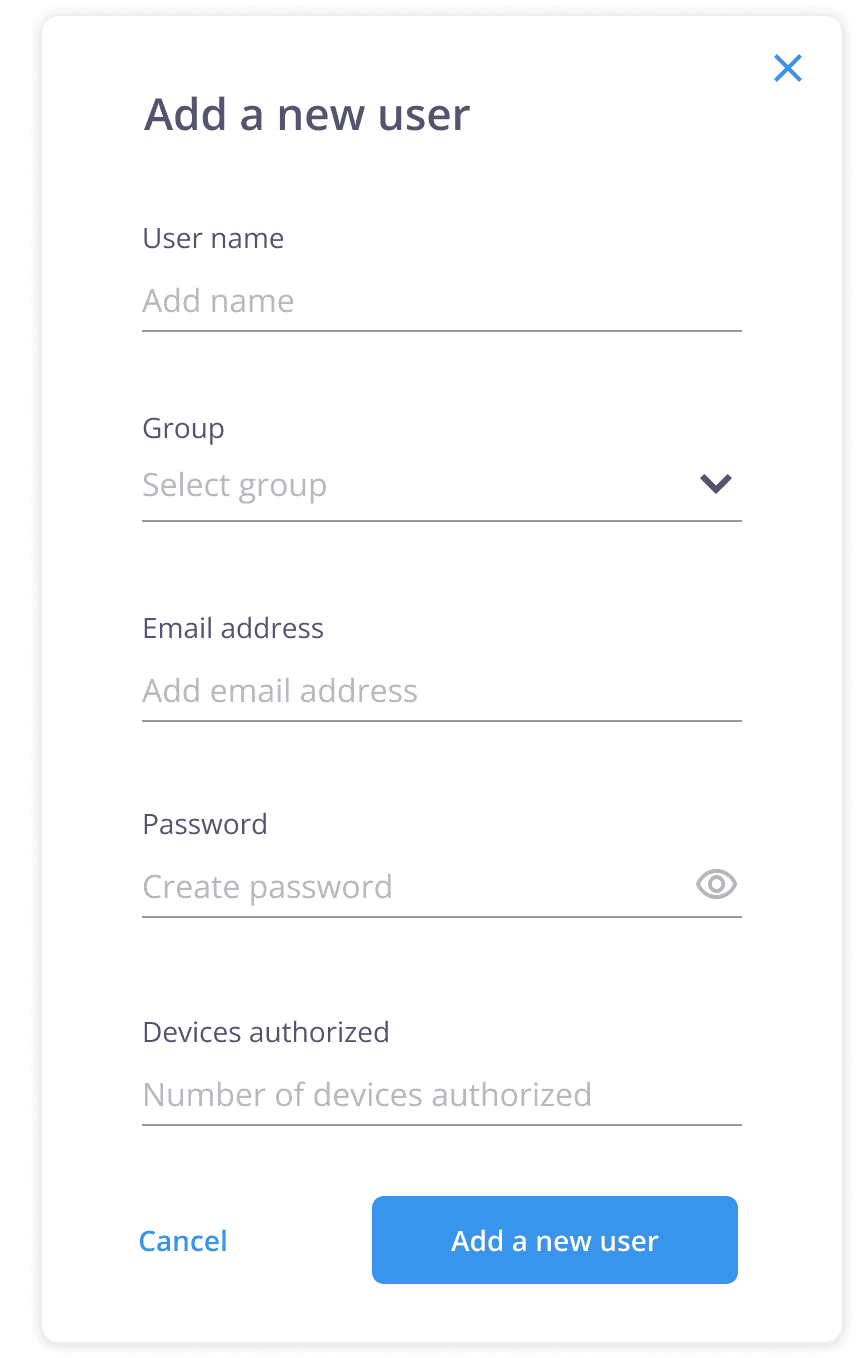
Task: Show password using the eye icon
Action: [x=716, y=885]
